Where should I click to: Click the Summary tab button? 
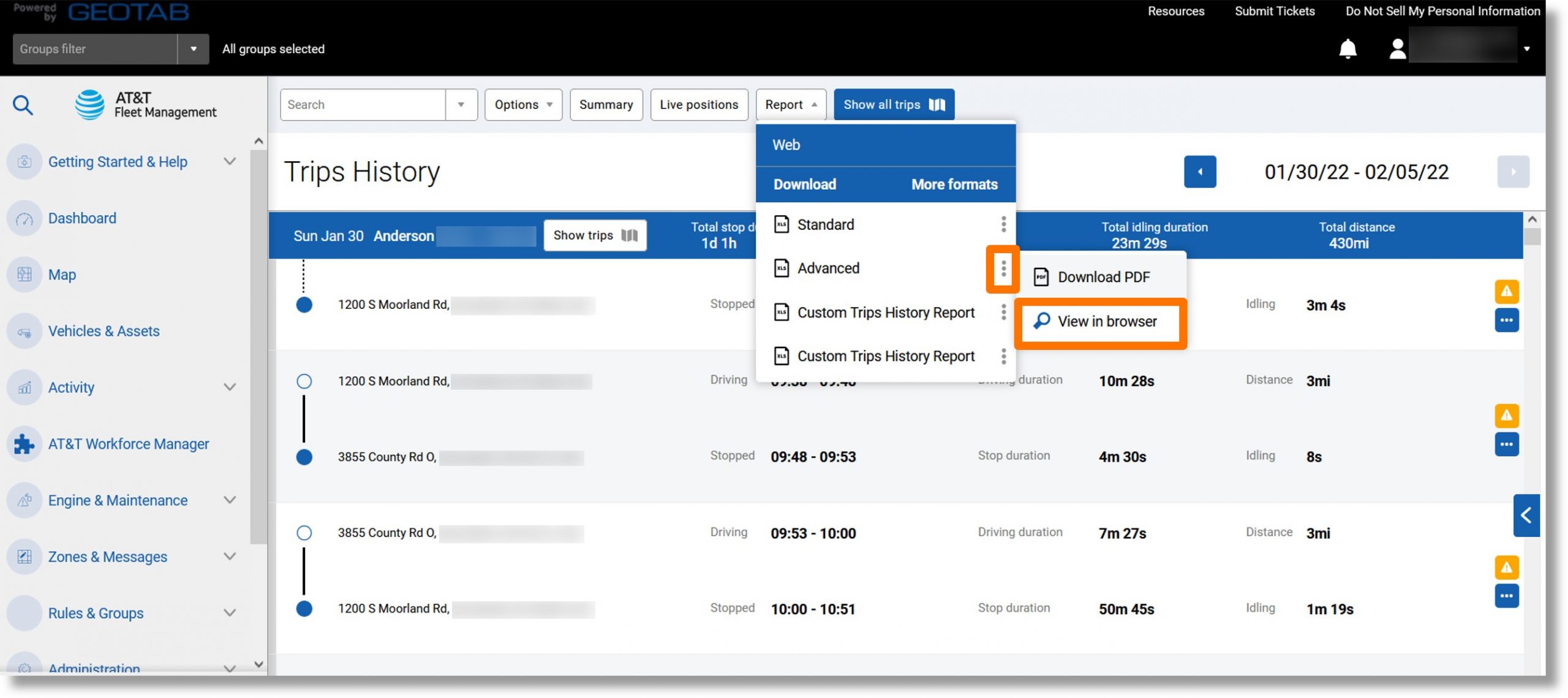tap(605, 103)
